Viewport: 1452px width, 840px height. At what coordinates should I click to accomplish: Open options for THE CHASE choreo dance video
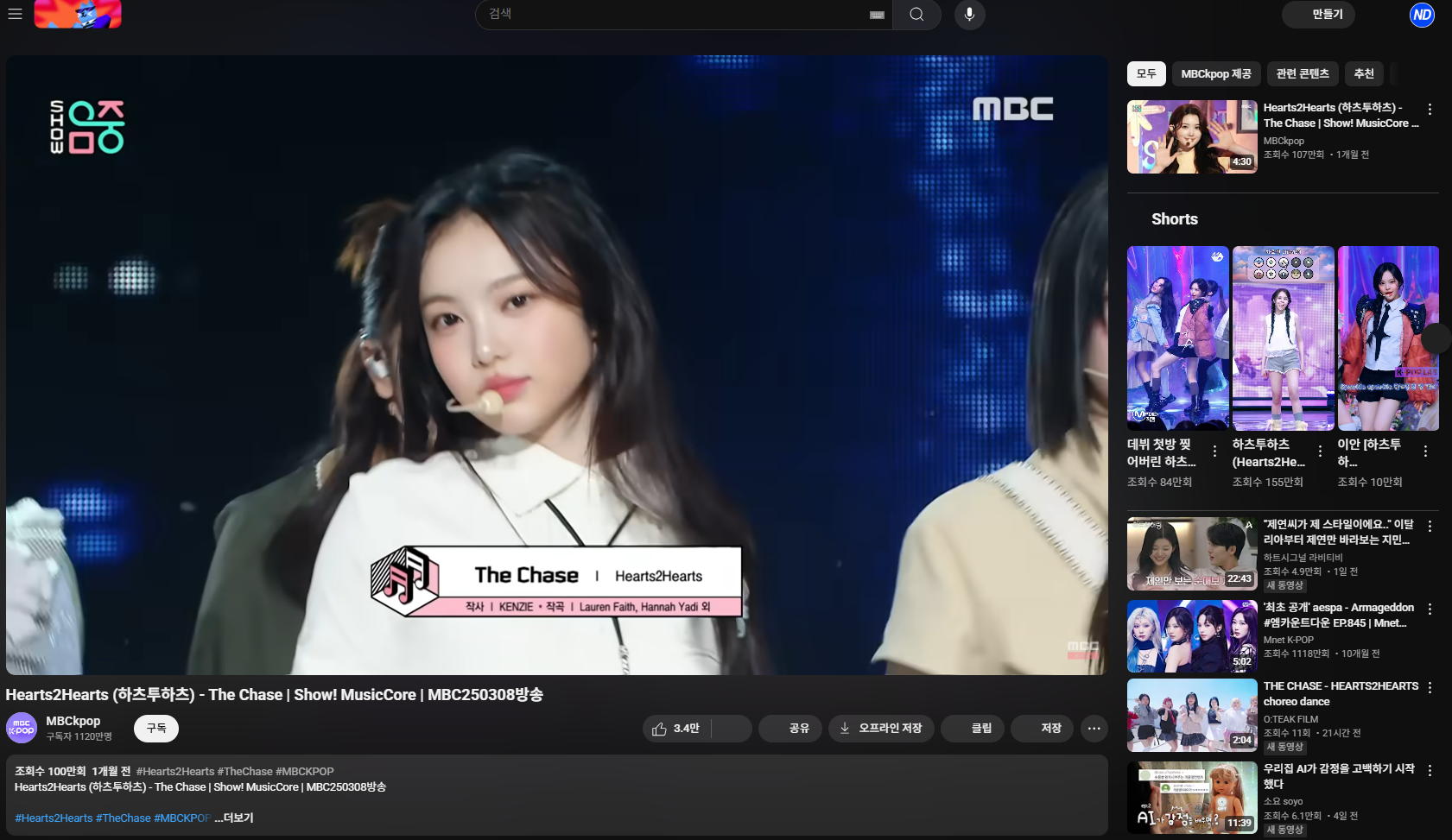coord(1430,688)
